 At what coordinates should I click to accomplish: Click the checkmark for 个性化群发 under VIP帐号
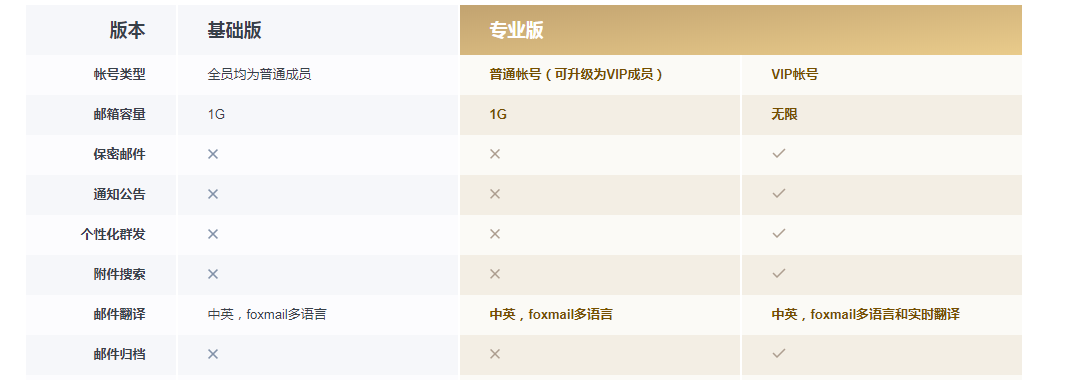pos(778,233)
